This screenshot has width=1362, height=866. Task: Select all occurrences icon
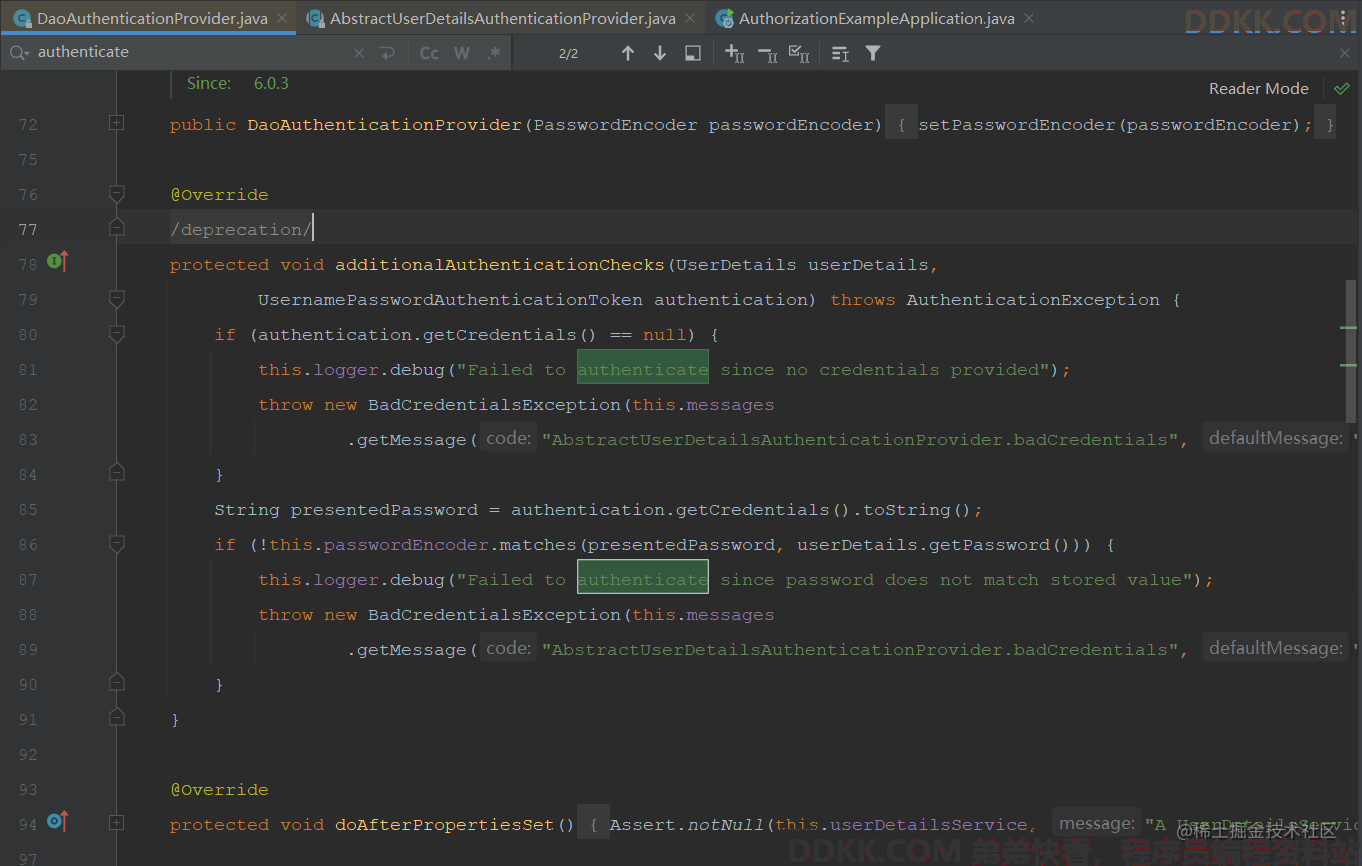(x=799, y=53)
